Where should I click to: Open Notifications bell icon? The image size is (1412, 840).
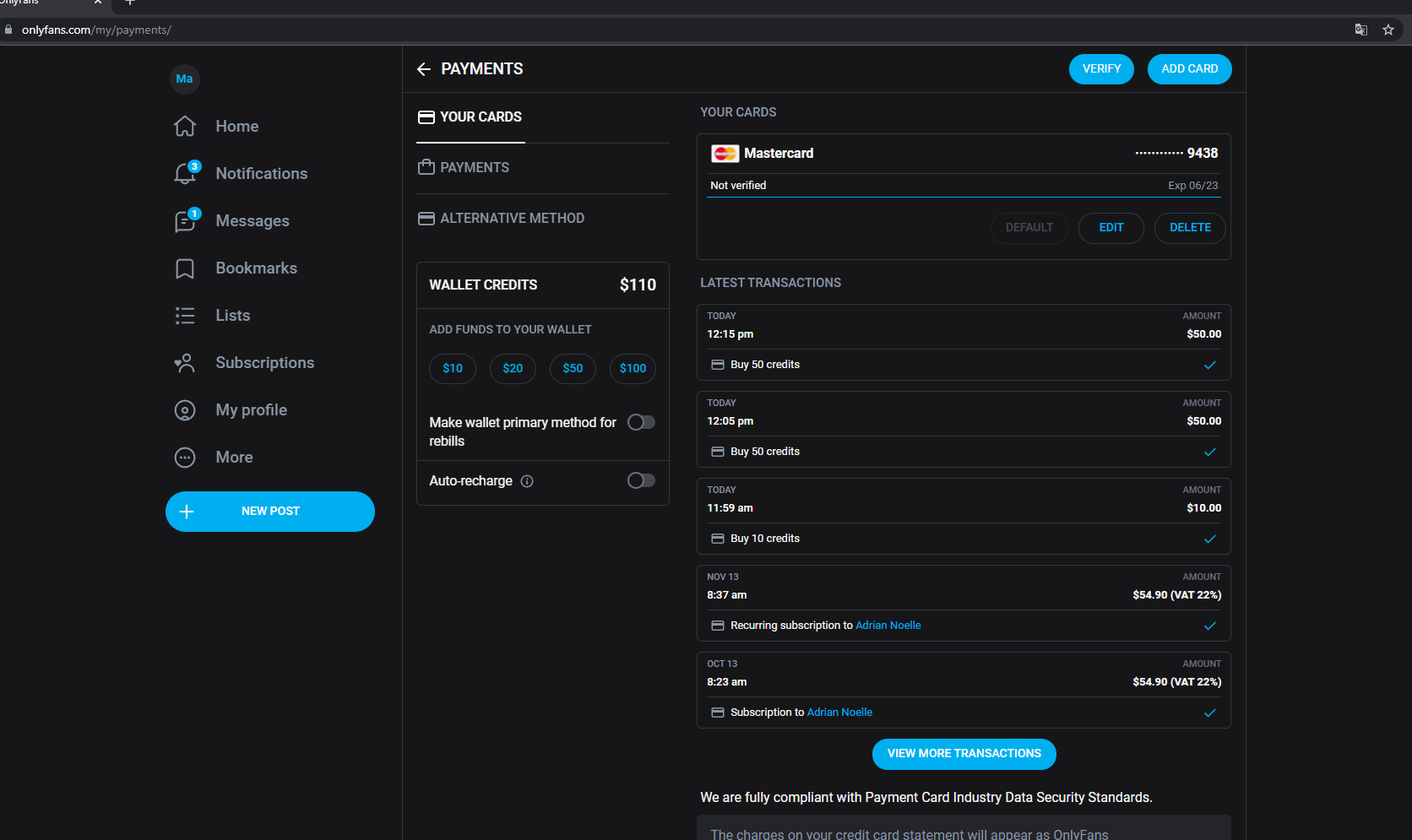(x=185, y=173)
